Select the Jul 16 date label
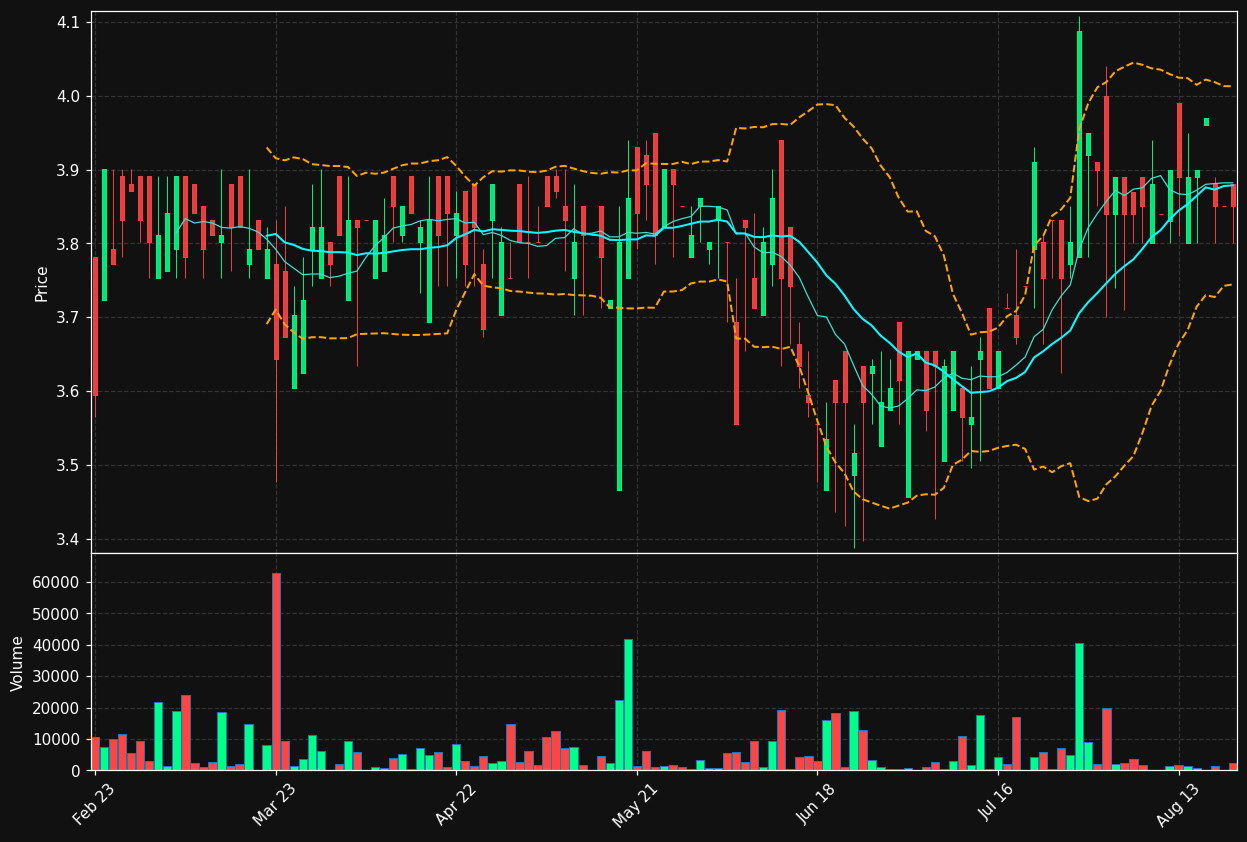This screenshot has width=1247, height=842. tap(997, 804)
